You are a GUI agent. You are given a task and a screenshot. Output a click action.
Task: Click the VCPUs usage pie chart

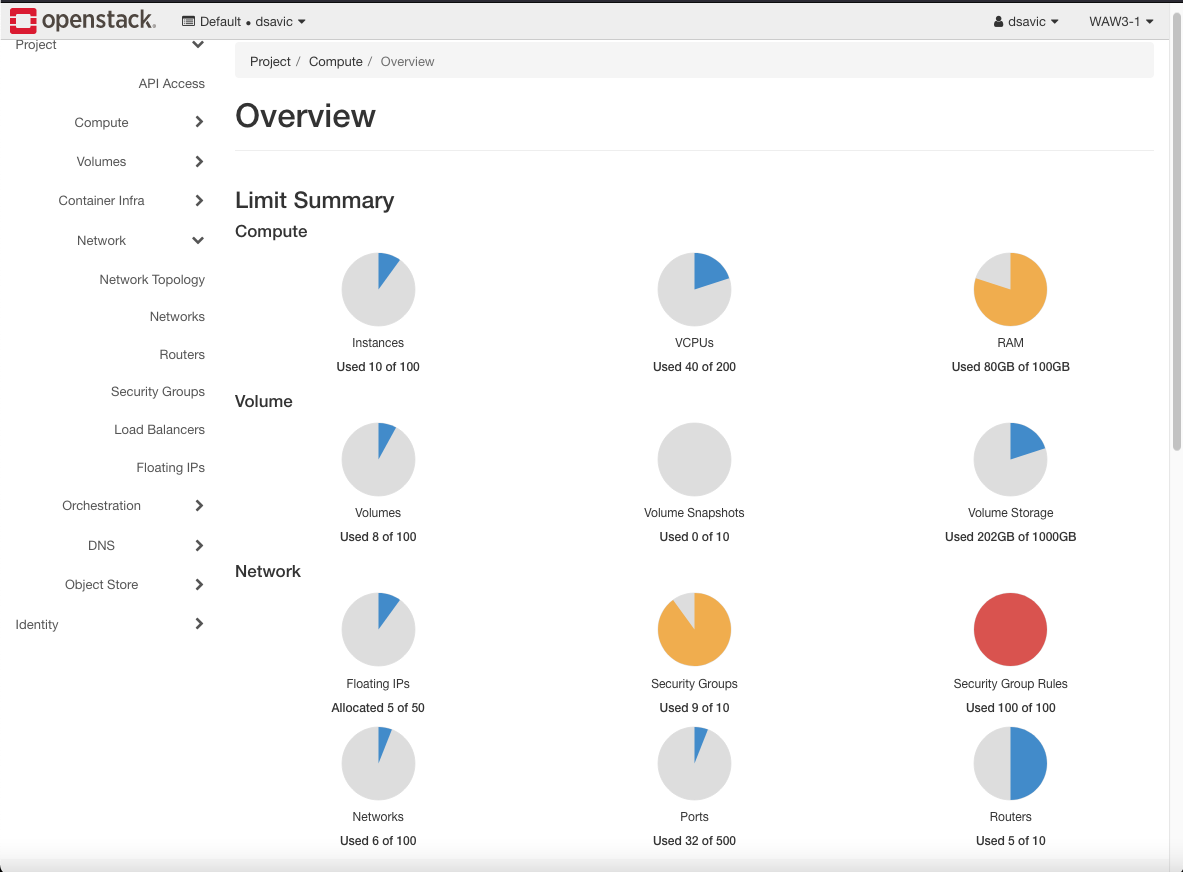[694, 289]
